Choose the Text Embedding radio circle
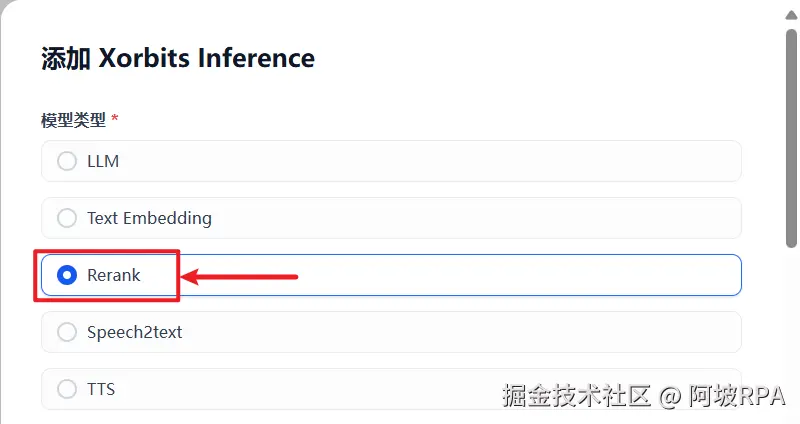Viewport: 800px width, 424px height. coord(67,218)
